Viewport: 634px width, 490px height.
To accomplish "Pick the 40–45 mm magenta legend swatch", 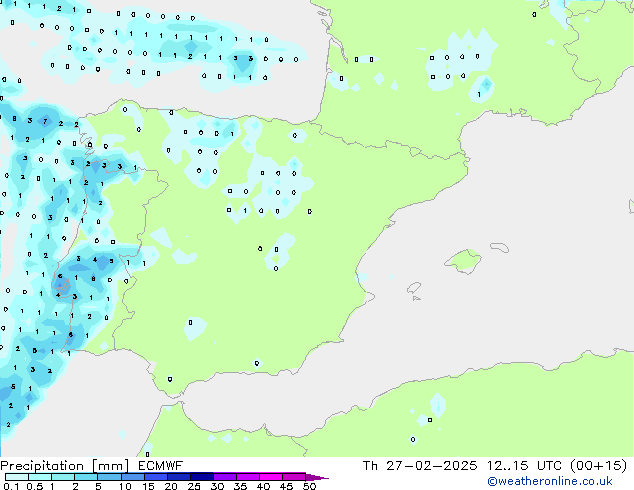I will pos(271,477).
